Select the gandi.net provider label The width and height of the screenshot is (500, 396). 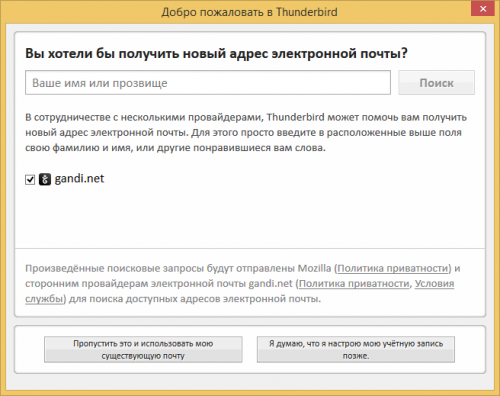click(x=79, y=179)
